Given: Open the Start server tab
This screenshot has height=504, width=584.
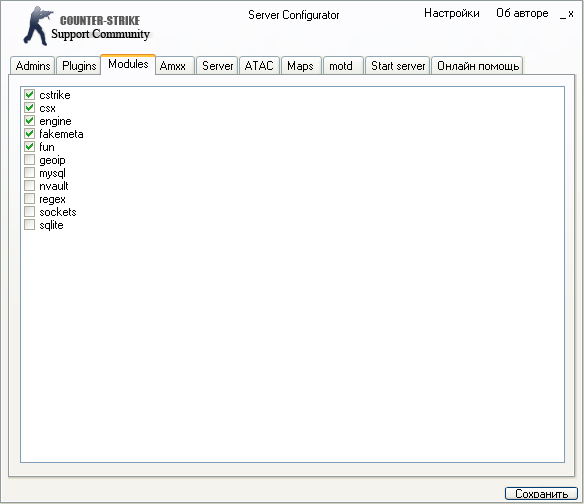Looking at the screenshot, I should tap(398, 66).
